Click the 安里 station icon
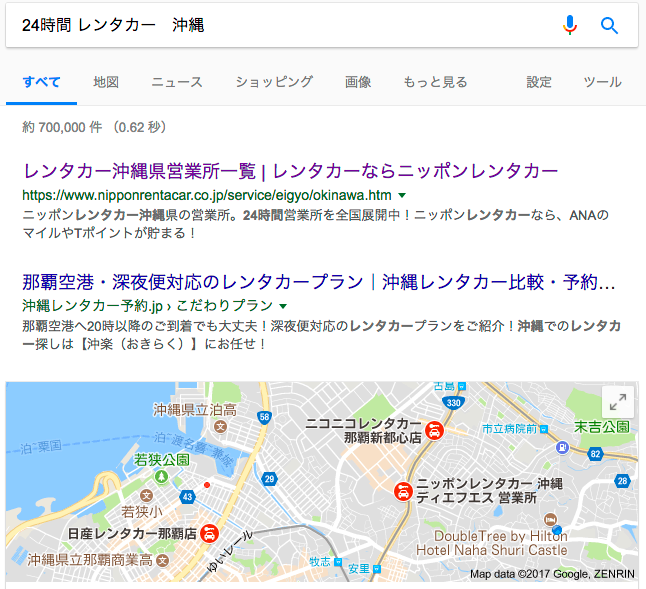This screenshot has height=589, width=646. click(377, 569)
